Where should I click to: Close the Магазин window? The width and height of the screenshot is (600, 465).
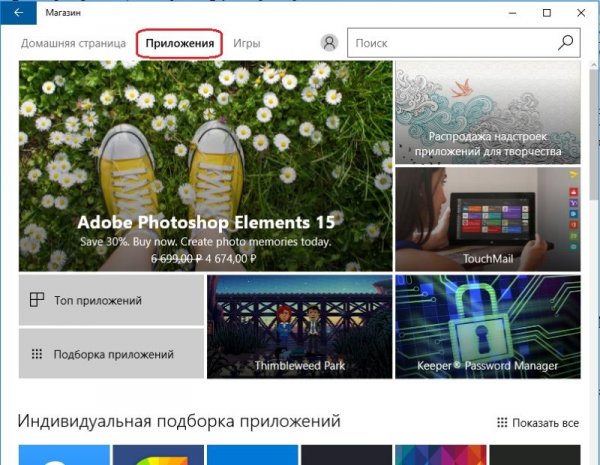pos(581,13)
